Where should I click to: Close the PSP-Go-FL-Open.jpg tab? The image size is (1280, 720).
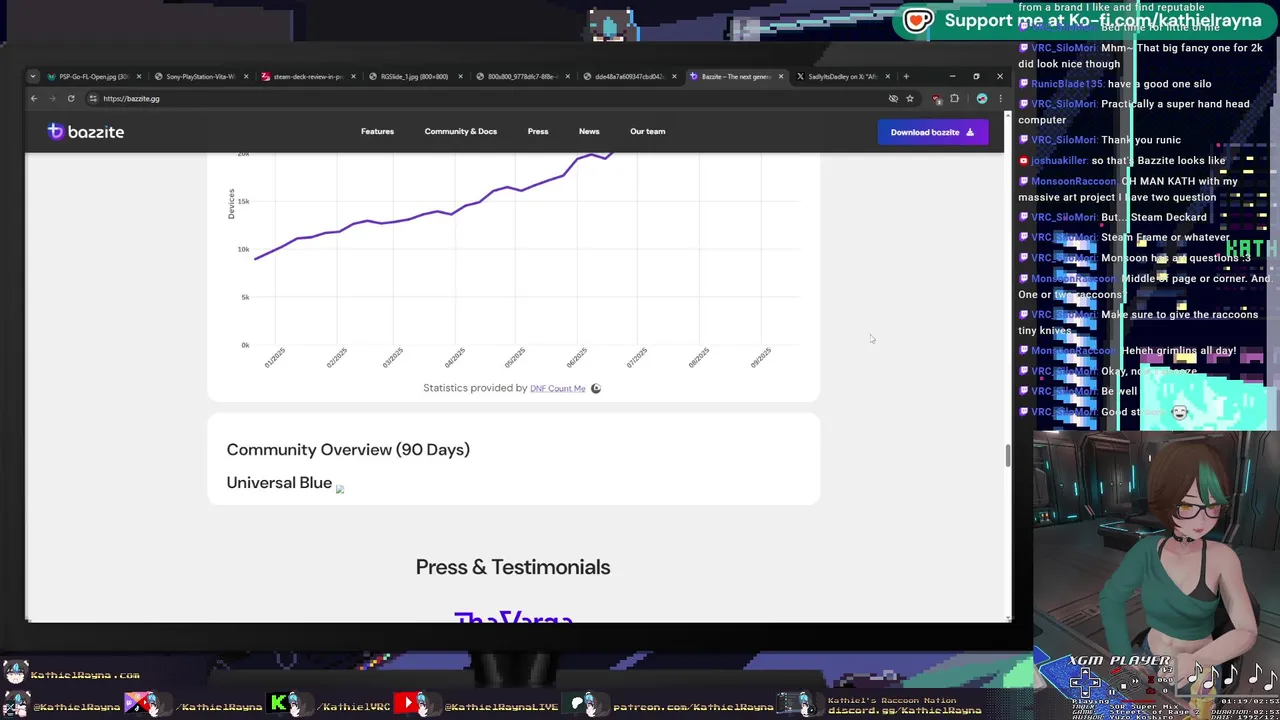pyautogui.click(x=139, y=76)
